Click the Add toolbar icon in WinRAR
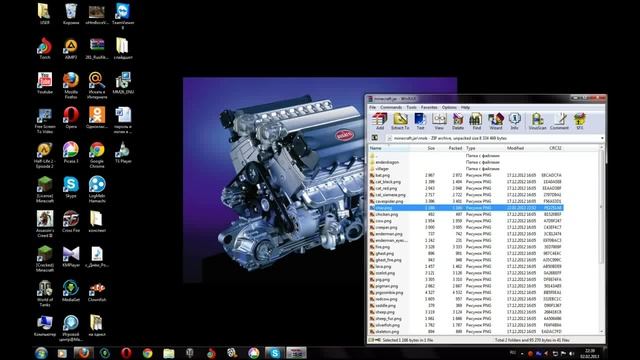This screenshot has width=640, height=360. click(x=380, y=121)
